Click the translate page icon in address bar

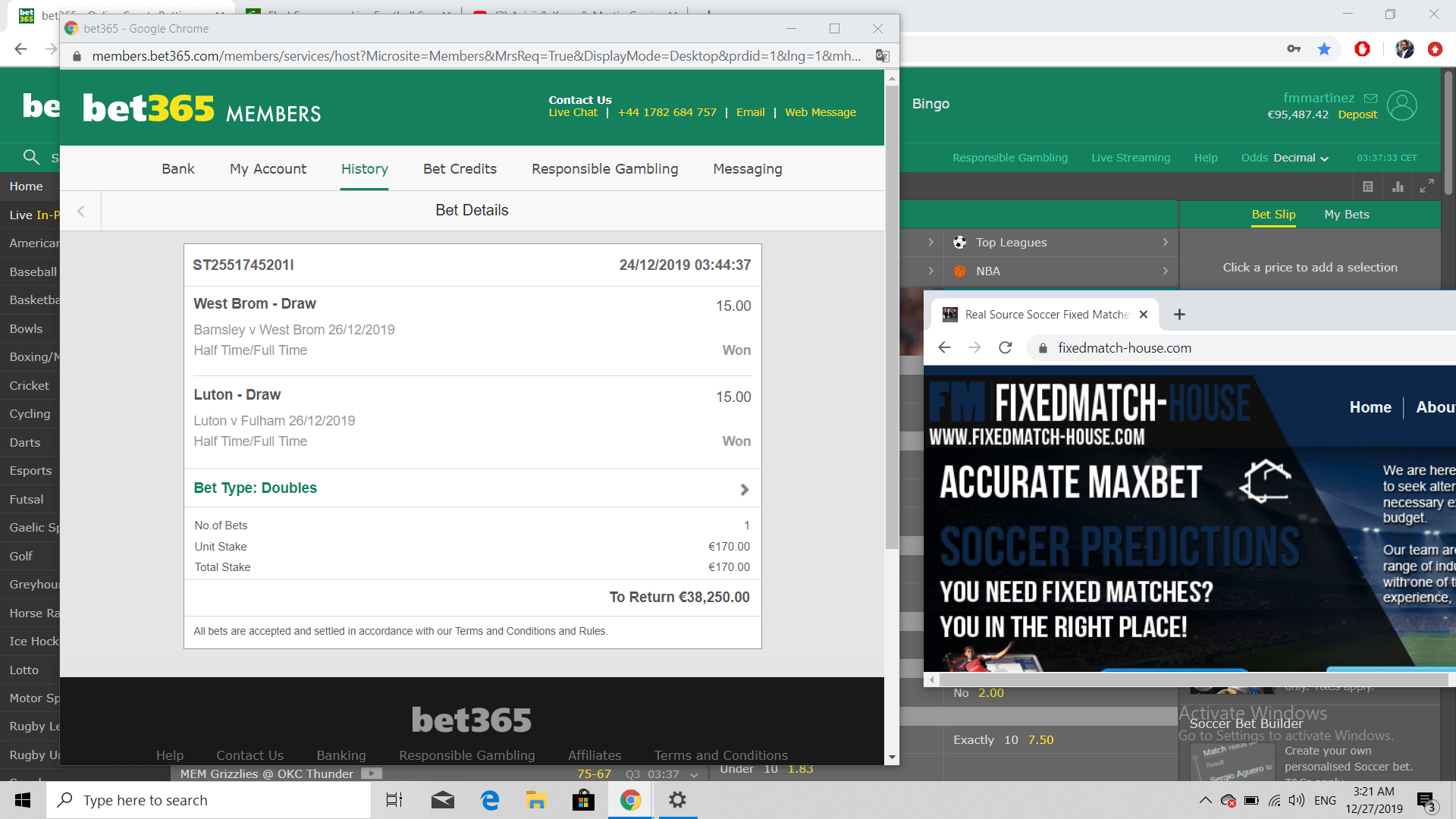pyautogui.click(x=882, y=56)
